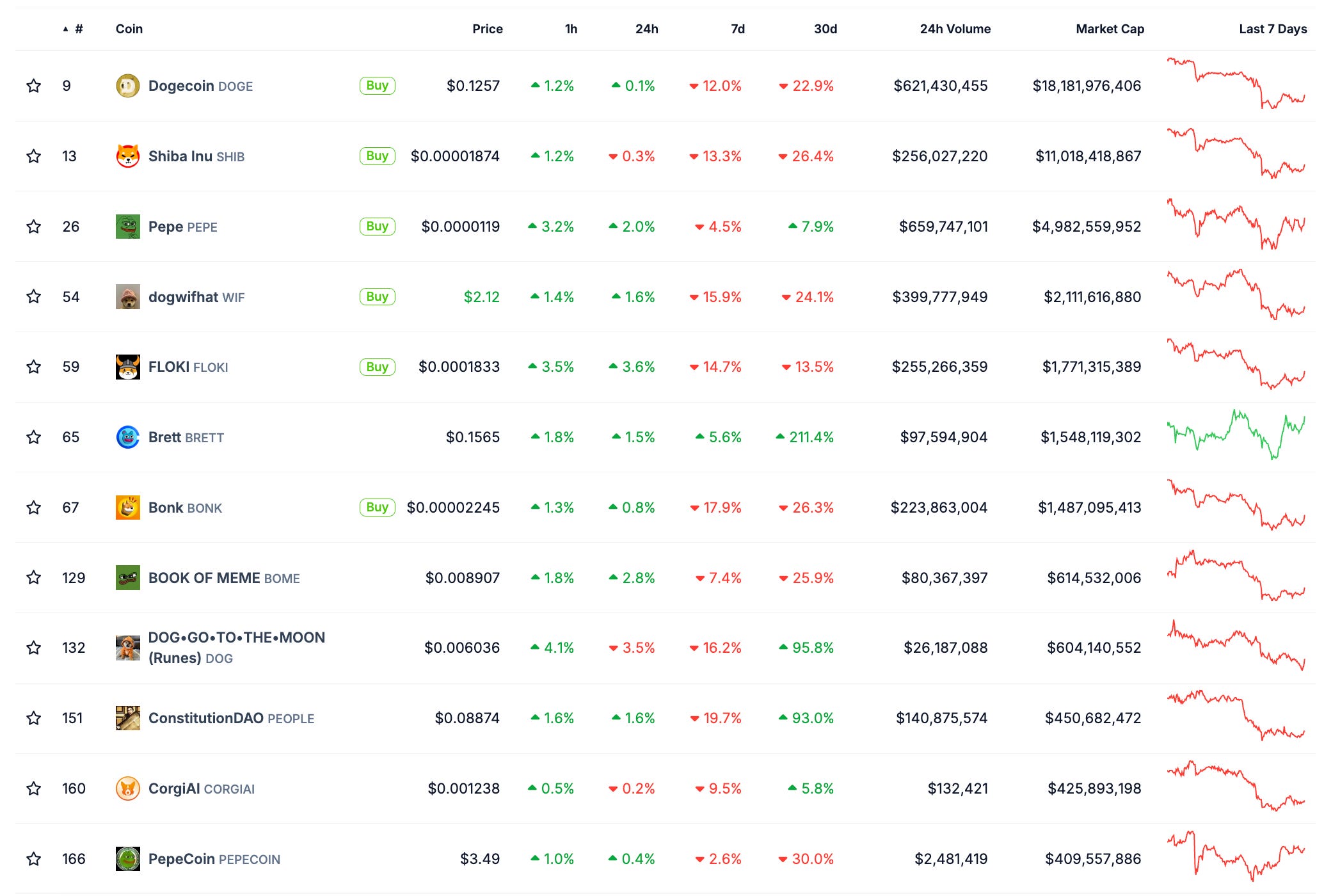
Task: Click the CorgiAI coin logo icon
Action: [127, 788]
